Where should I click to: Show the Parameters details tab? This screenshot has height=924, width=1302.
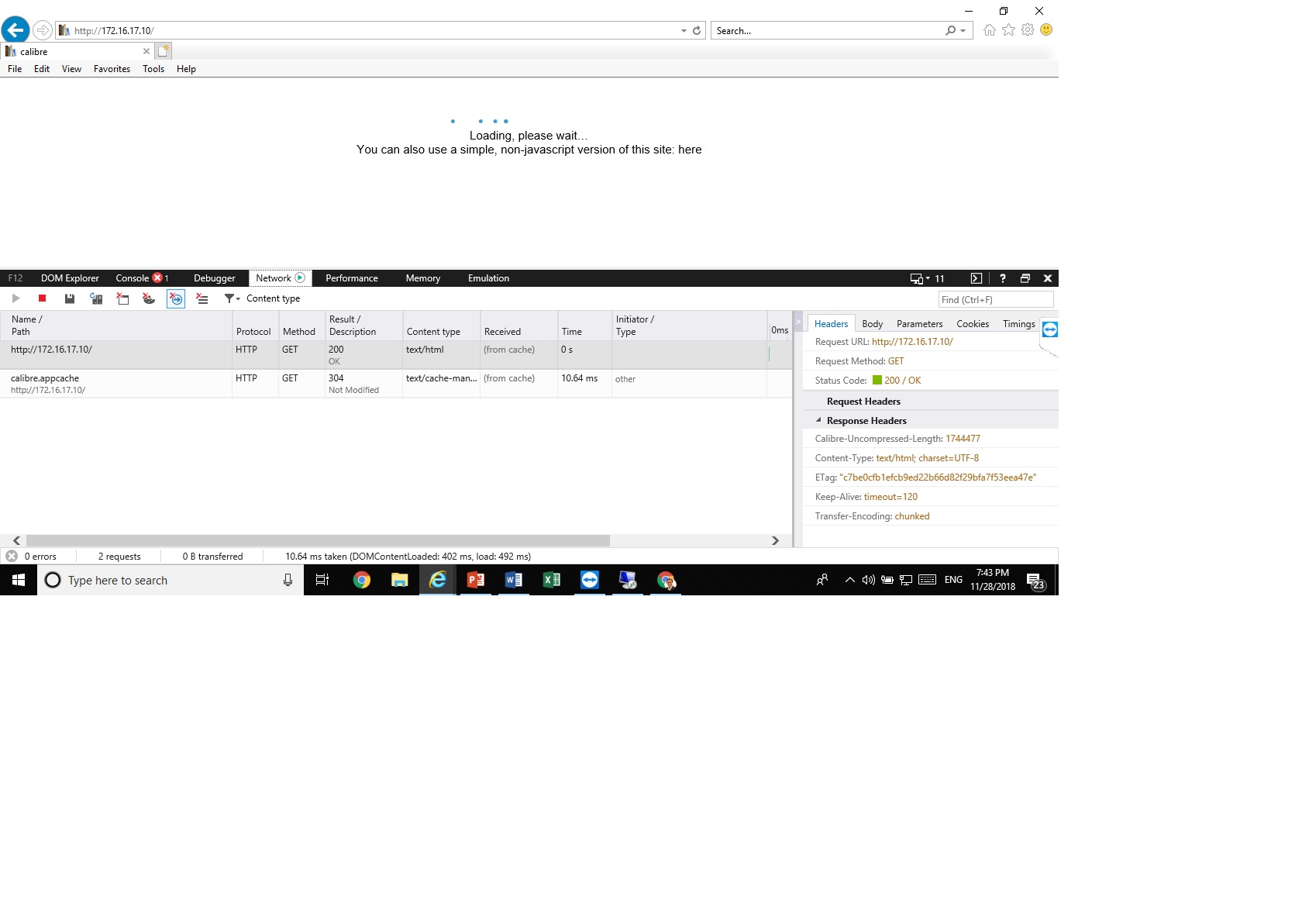point(920,324)
